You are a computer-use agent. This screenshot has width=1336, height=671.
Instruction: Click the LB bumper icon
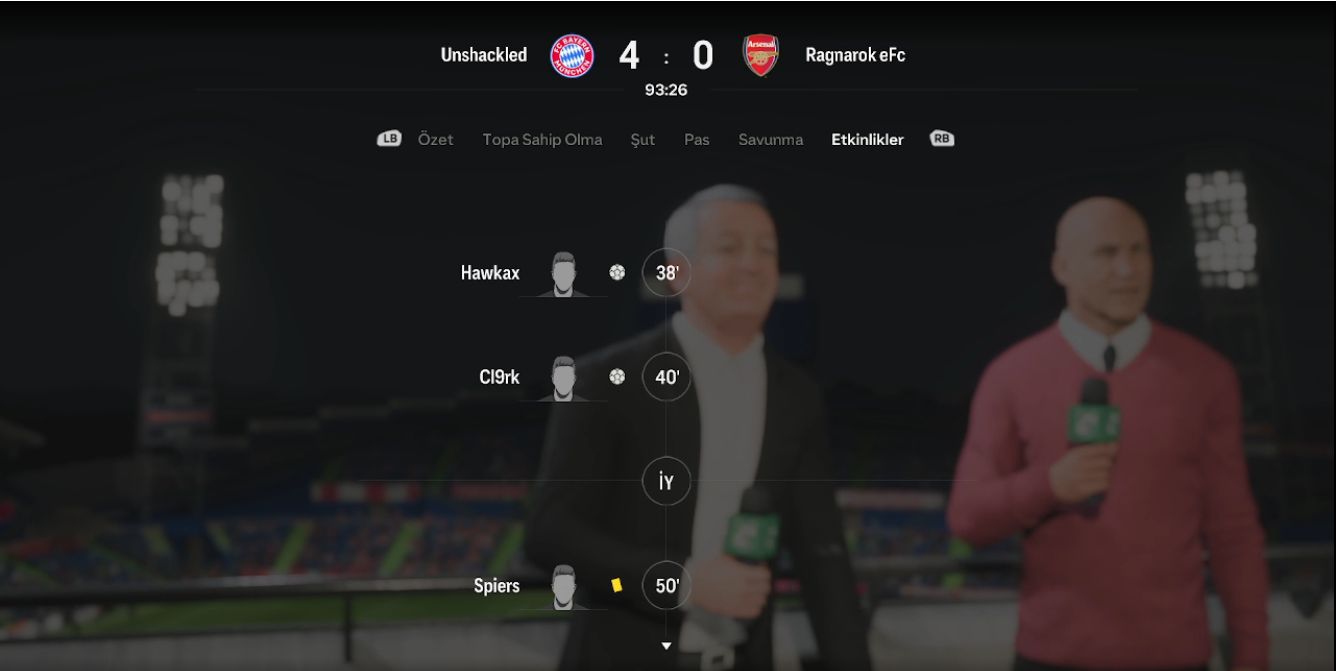(389, 139)
